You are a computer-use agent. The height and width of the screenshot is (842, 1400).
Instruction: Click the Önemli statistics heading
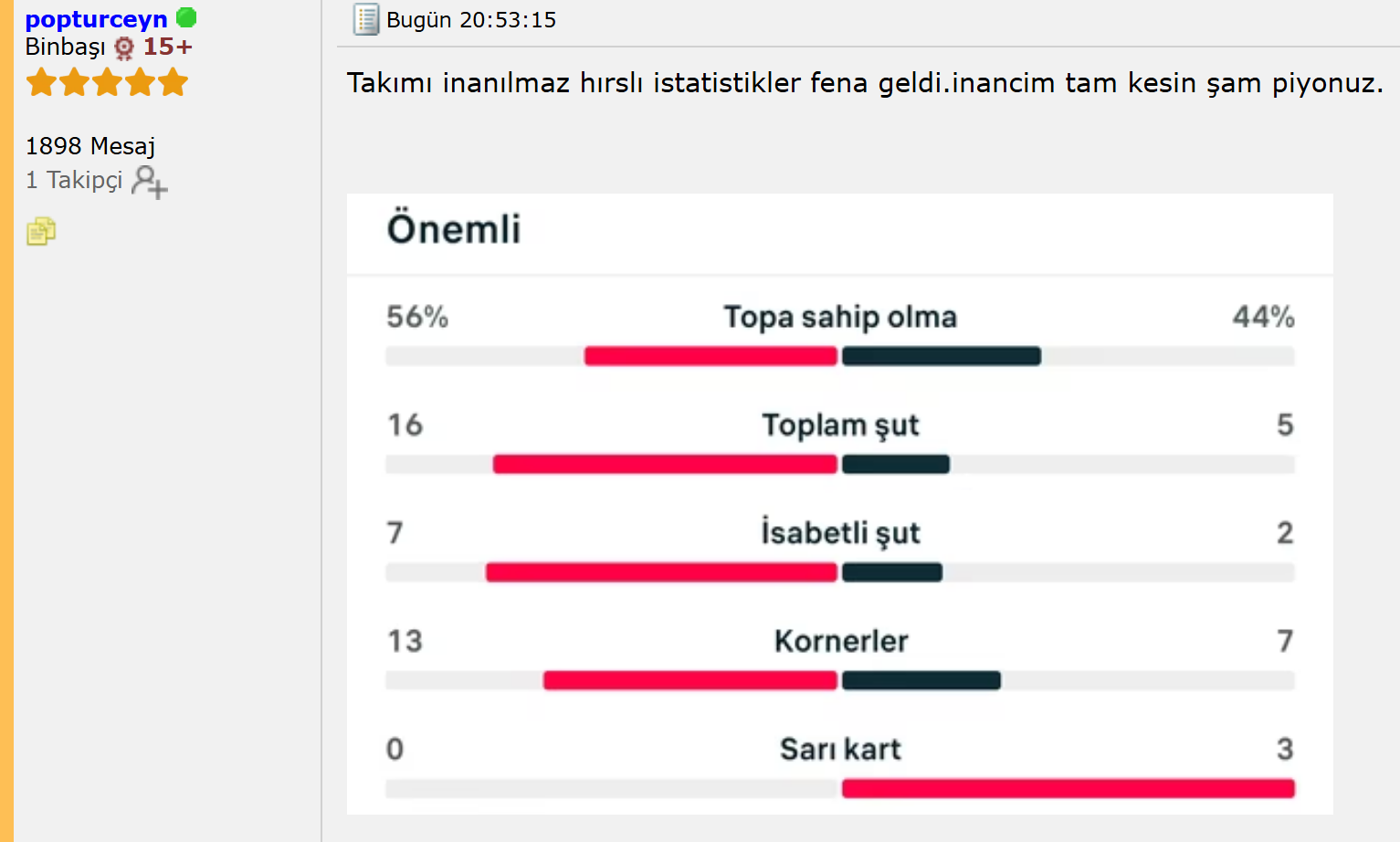(x=454, y=228)
